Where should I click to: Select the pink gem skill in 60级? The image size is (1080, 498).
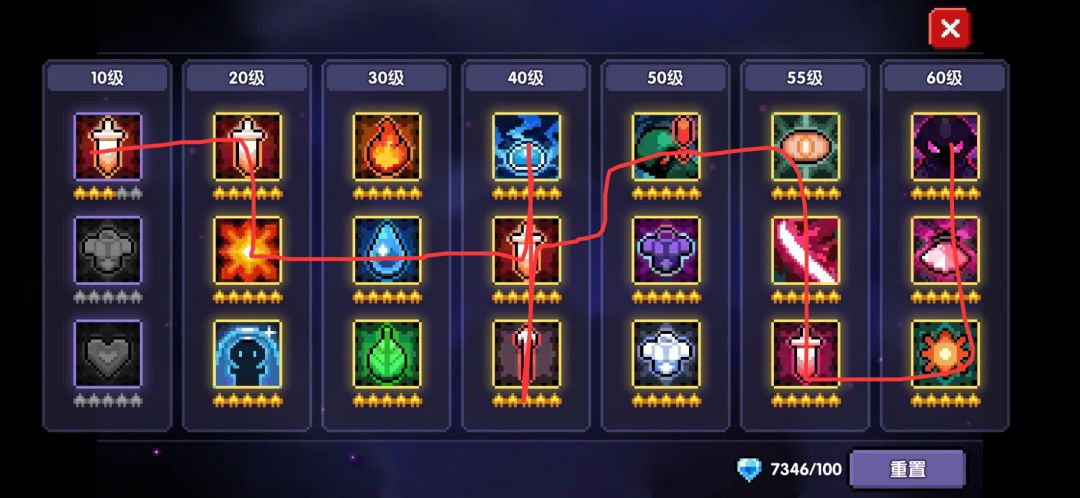pyautogui.click(x=945, y=250)
